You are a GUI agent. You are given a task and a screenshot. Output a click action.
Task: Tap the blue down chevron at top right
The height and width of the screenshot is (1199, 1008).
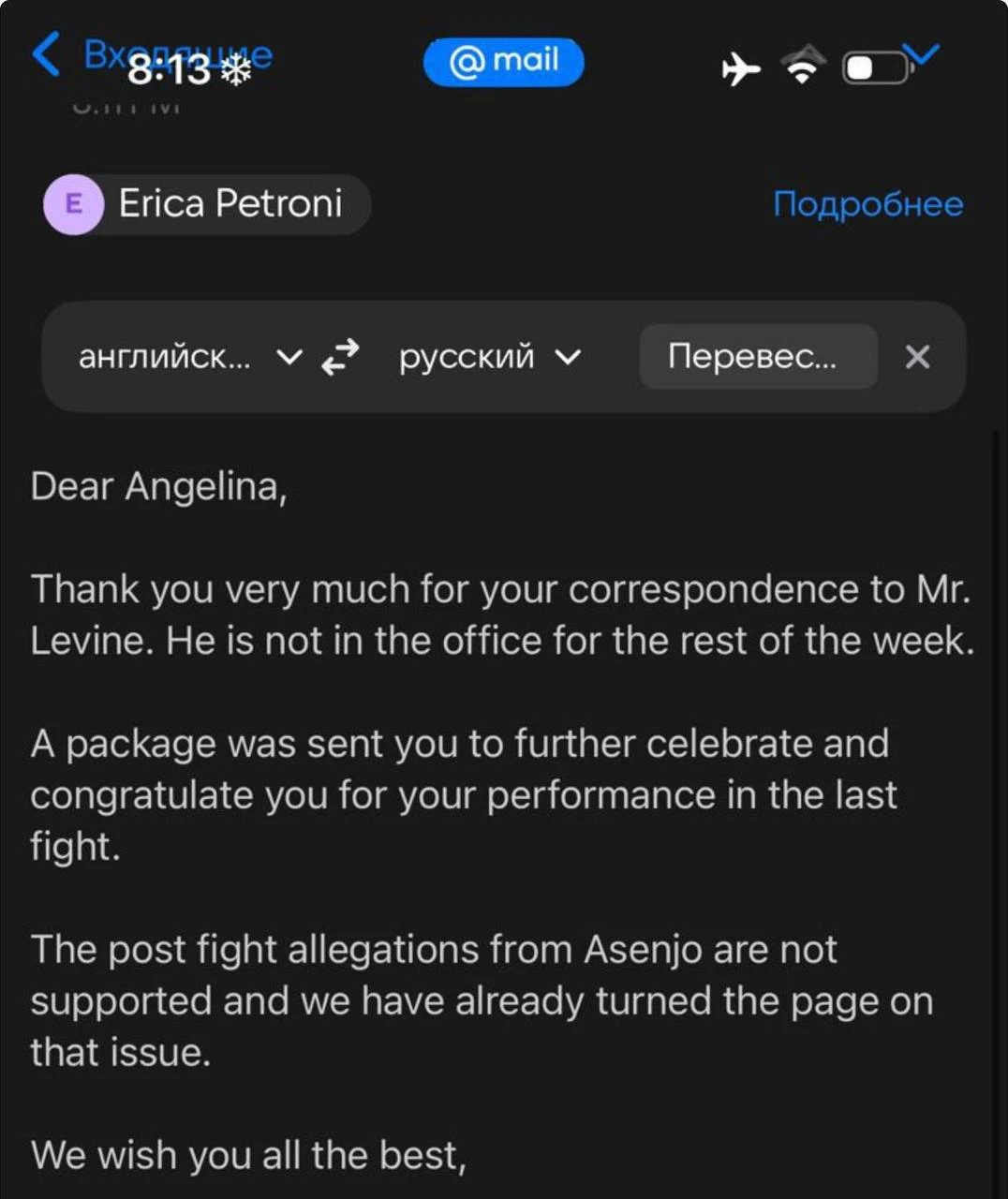(920, 54)
